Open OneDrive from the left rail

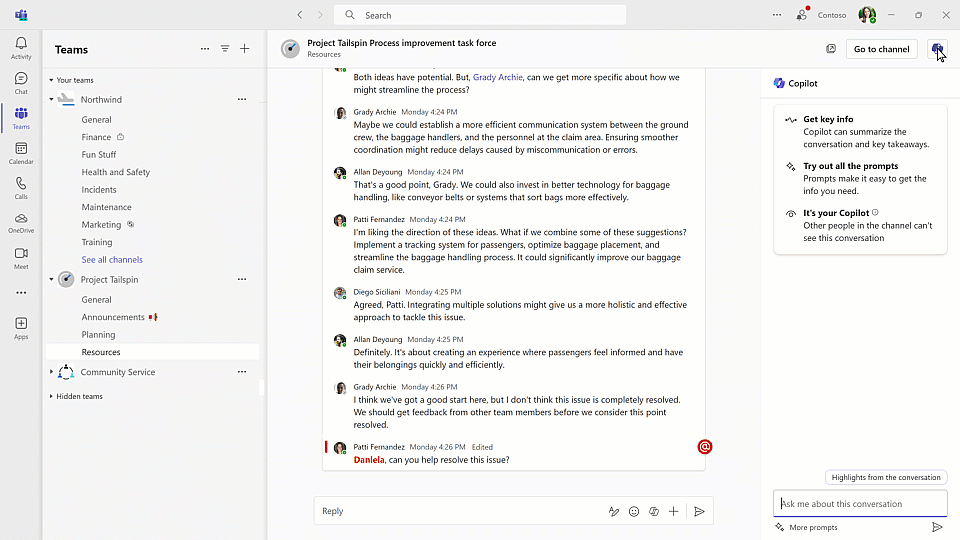click(21, 222)
